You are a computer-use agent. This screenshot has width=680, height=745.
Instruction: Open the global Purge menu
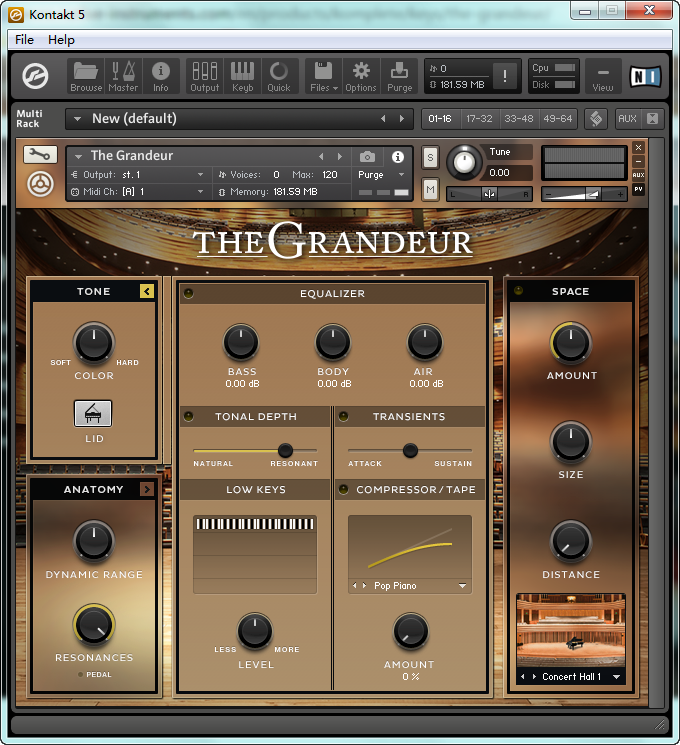[400, 76]
